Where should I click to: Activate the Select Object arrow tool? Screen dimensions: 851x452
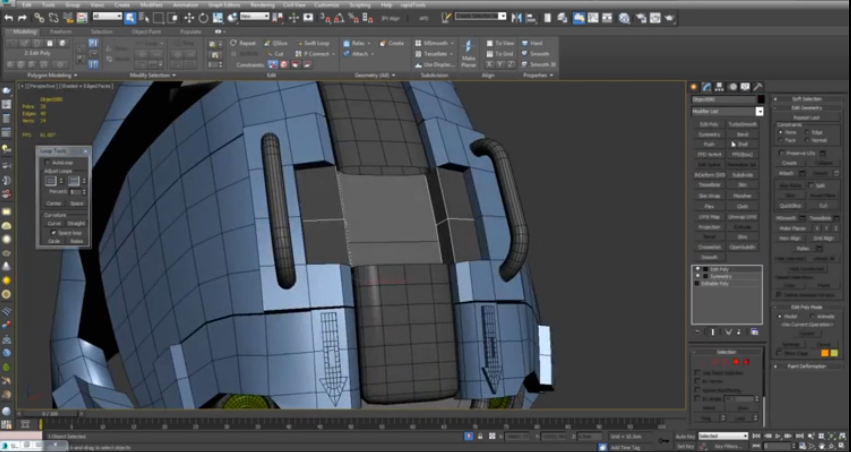(130, 18)
